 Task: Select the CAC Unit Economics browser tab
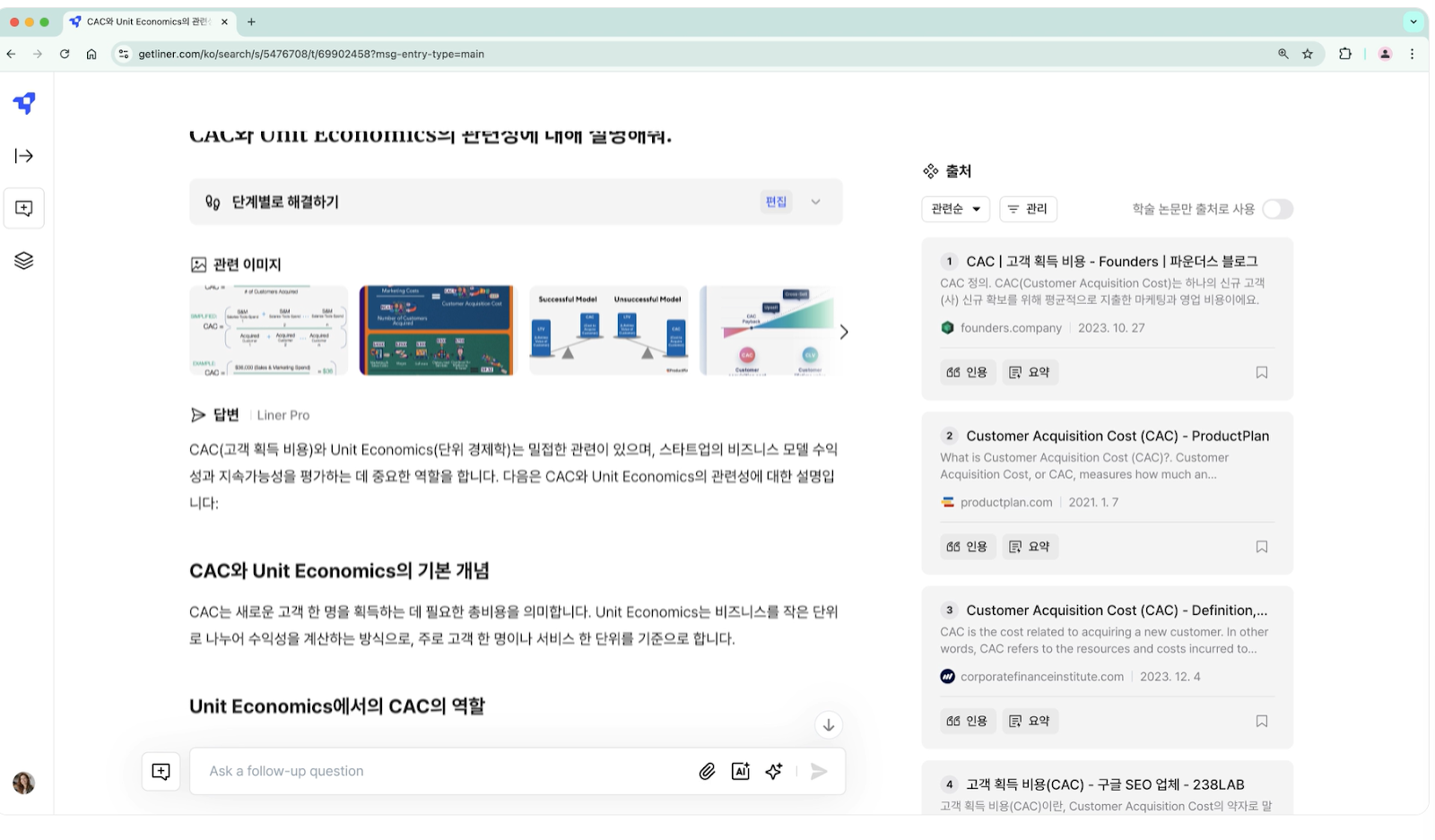coord(147,22)
